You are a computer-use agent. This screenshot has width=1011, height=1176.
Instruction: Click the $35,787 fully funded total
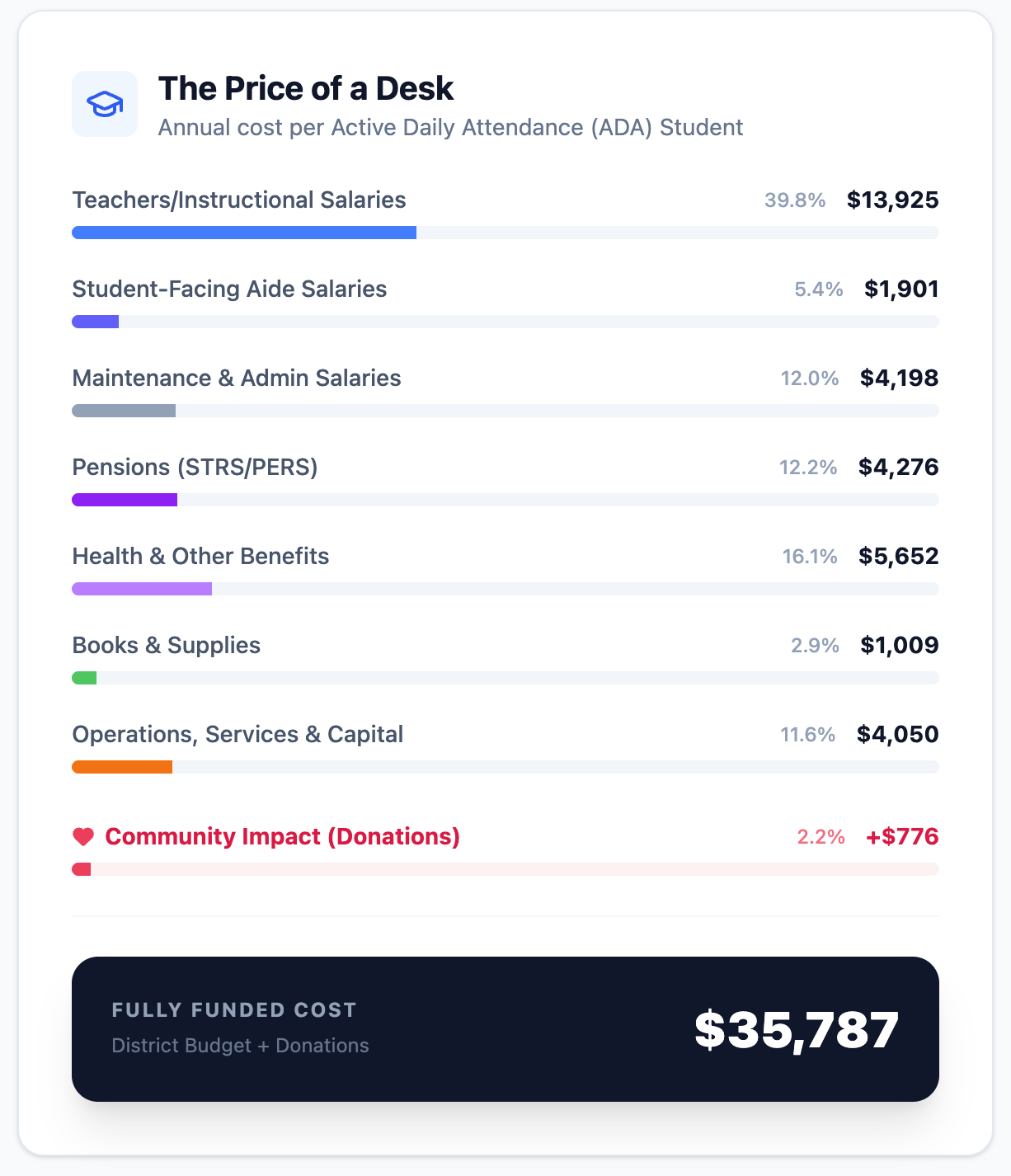click(x=796, y=1030)
